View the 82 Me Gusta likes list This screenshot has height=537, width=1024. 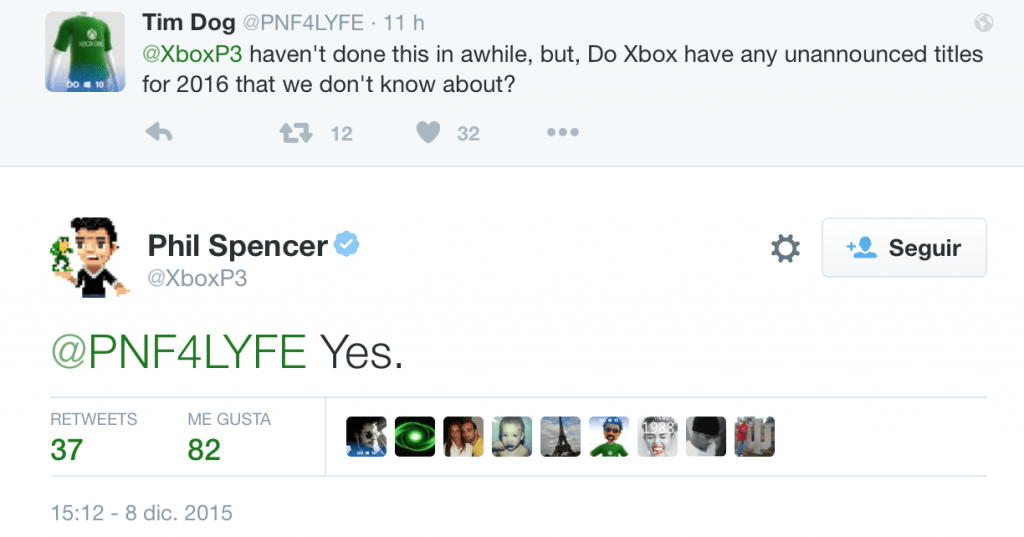pyautogui.click(x=204, y=450)
